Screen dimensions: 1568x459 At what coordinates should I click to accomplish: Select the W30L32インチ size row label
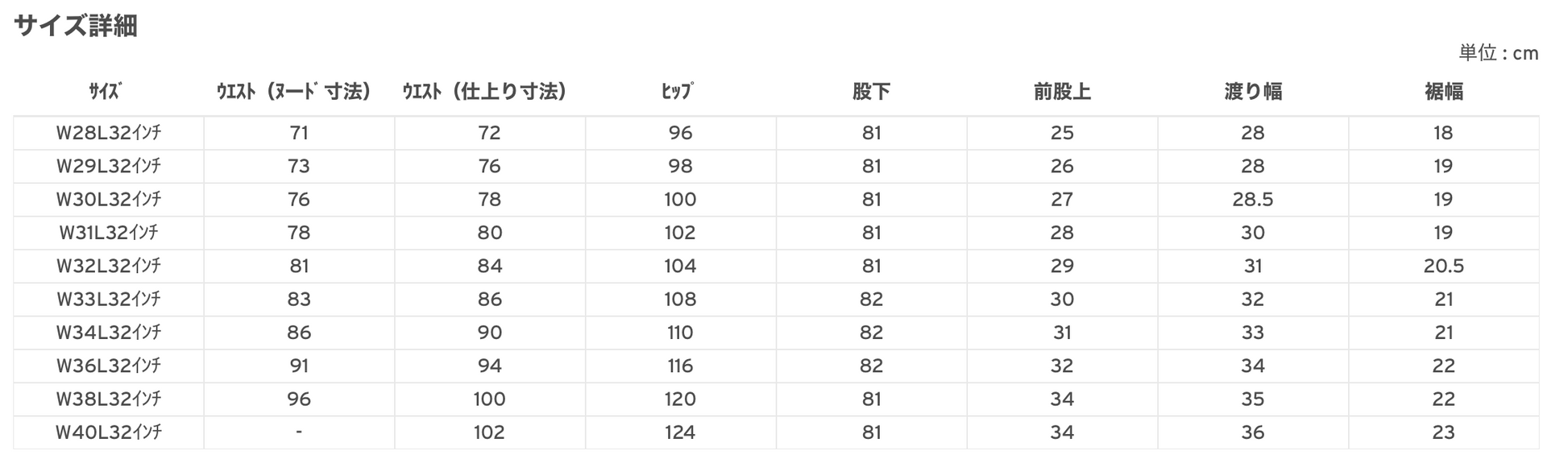(109, 199)
